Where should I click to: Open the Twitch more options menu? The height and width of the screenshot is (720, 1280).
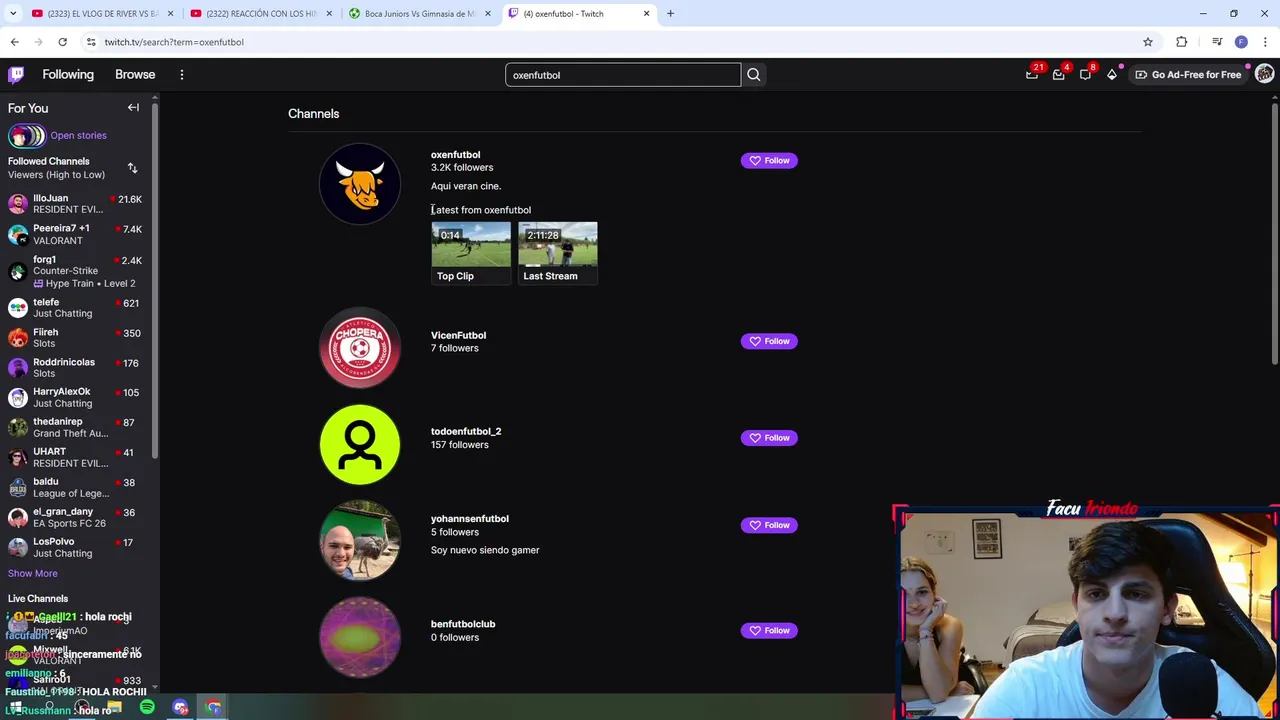[182, 75]
